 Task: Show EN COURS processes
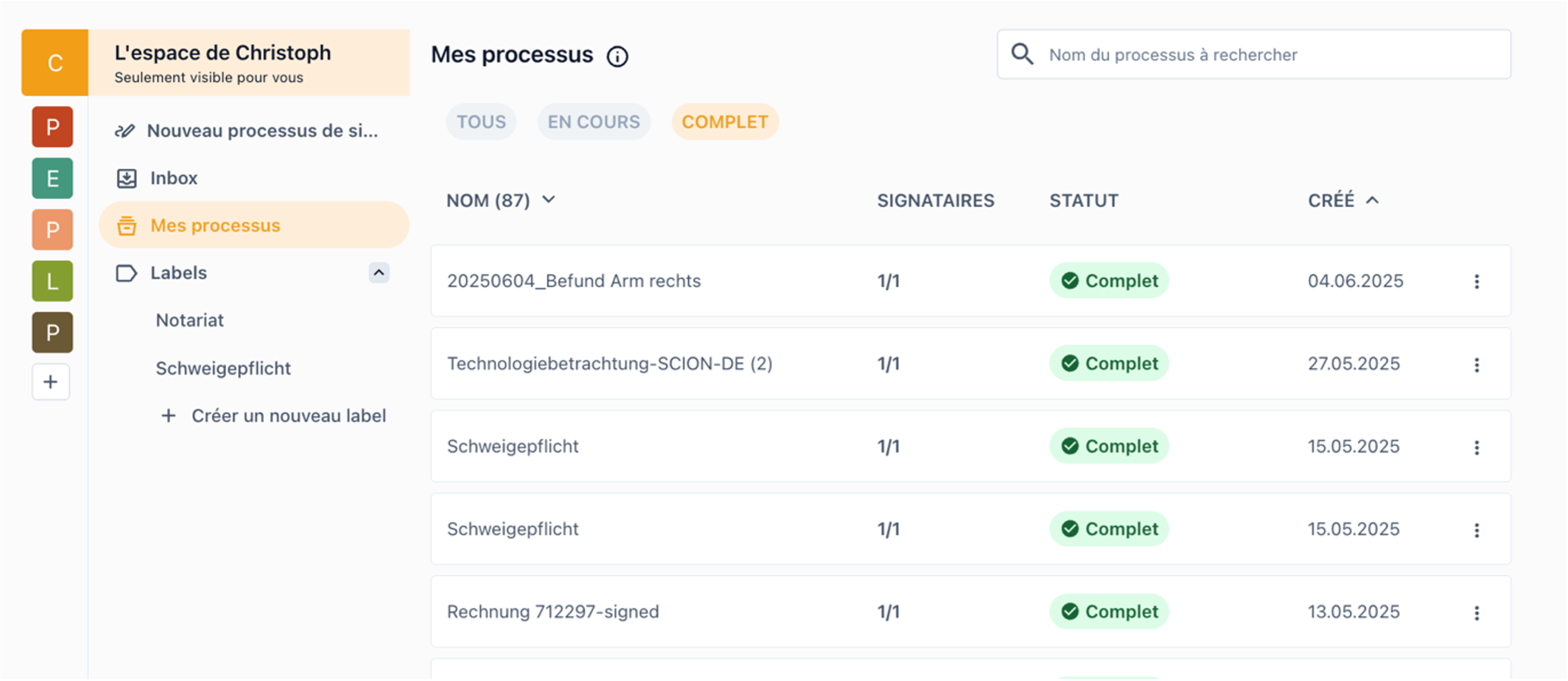tap(593, 122)
